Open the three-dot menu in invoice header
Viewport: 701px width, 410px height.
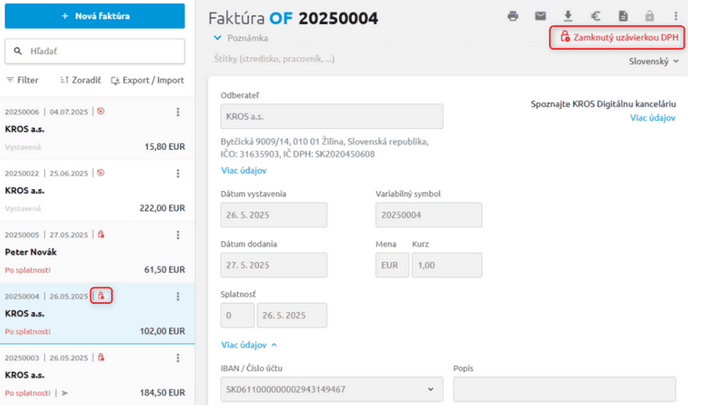(677, 16)
